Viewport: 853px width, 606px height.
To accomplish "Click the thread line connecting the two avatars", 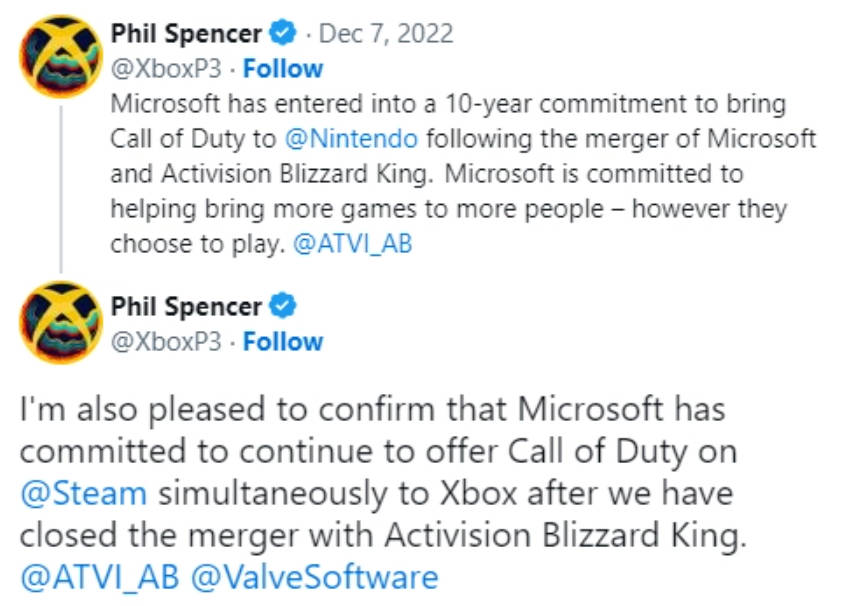I will pos(61,190).
